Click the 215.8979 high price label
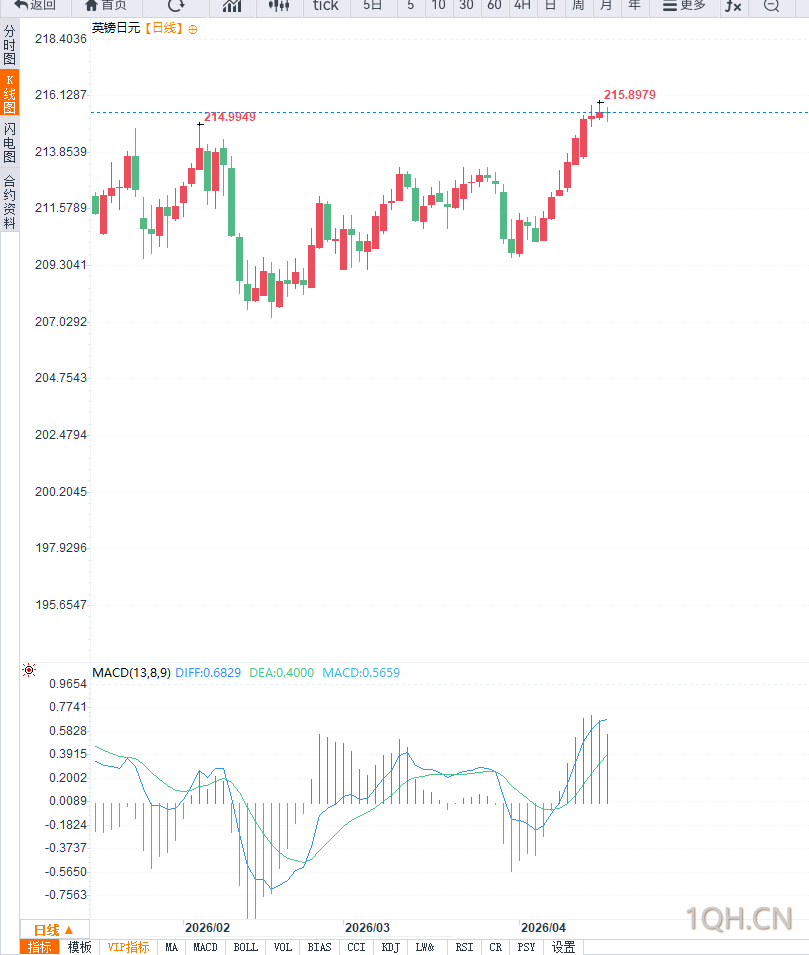809x955 pixels. coord(630,95)
